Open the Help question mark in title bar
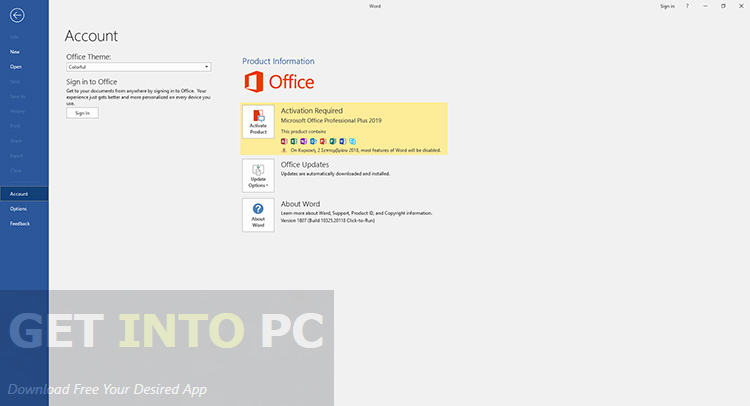The width and height of the screenshot is (750, 406). click(x=687, y=6)
